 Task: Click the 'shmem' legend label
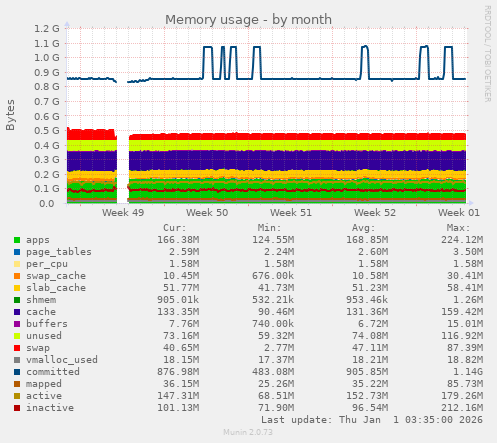41,300
